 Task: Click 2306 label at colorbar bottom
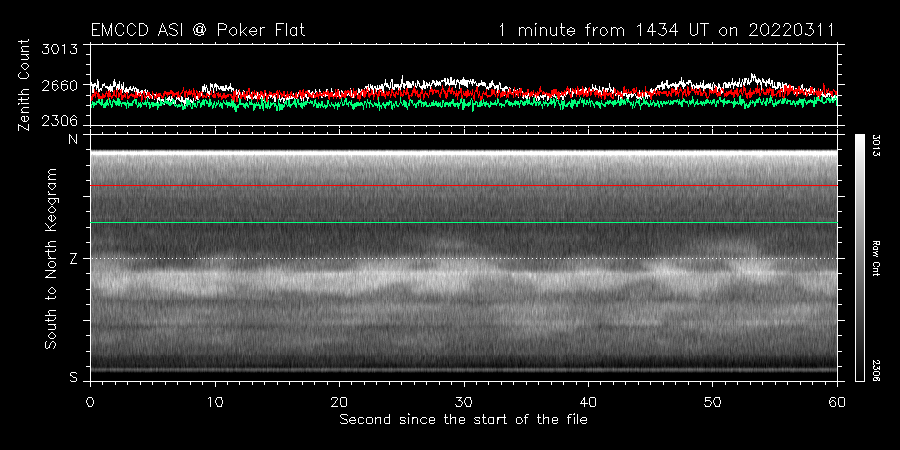pyautogui.click(x=876, y=370)
